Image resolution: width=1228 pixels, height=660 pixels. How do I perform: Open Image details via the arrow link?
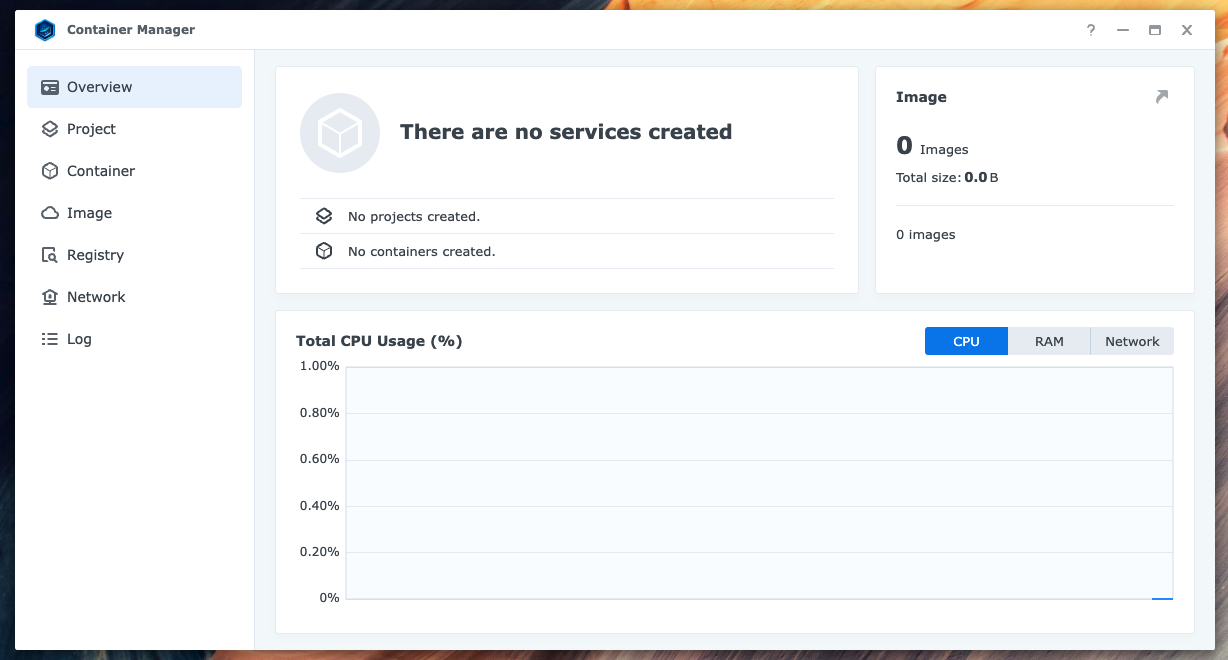click(x=1161, y=97)
